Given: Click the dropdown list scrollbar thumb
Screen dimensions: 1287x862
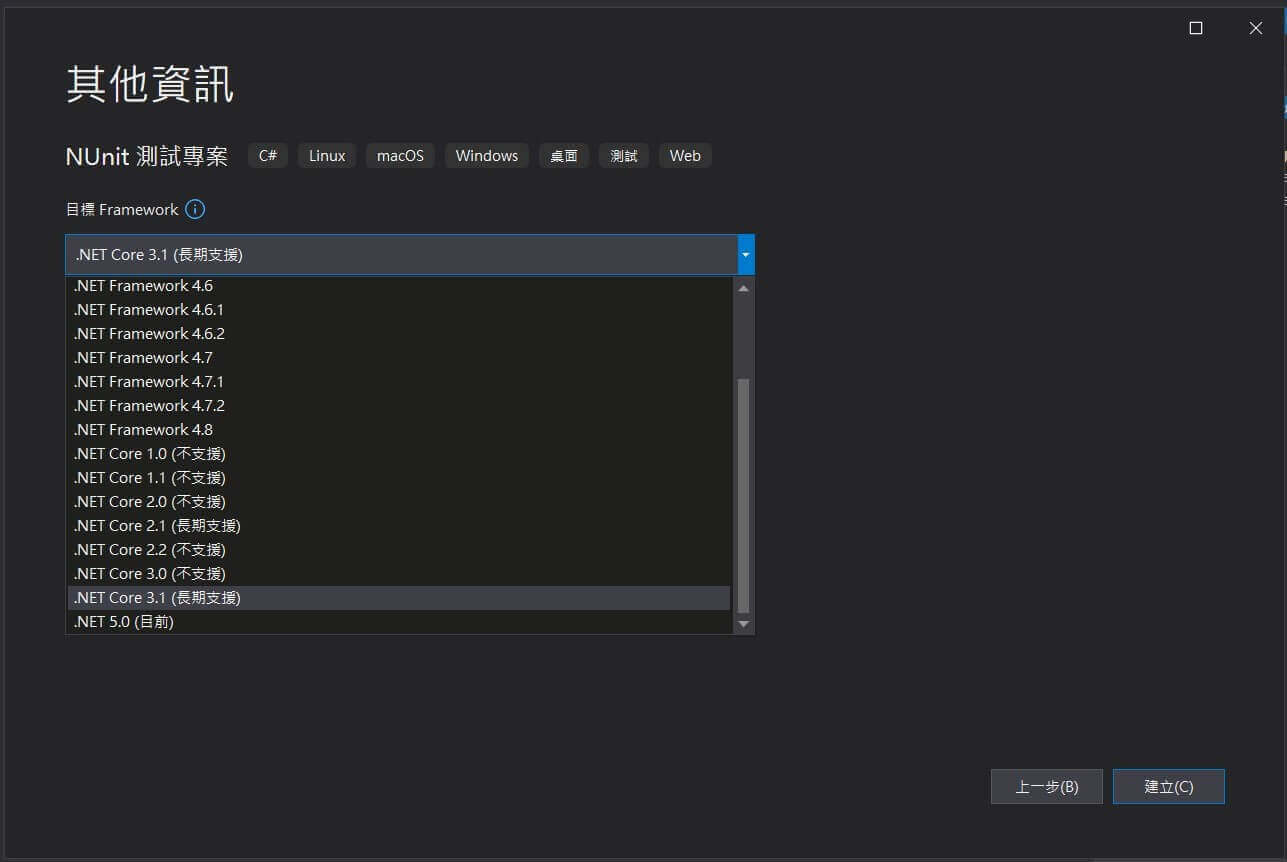Looking at the screenshot, I should click(x=743, y=495).
